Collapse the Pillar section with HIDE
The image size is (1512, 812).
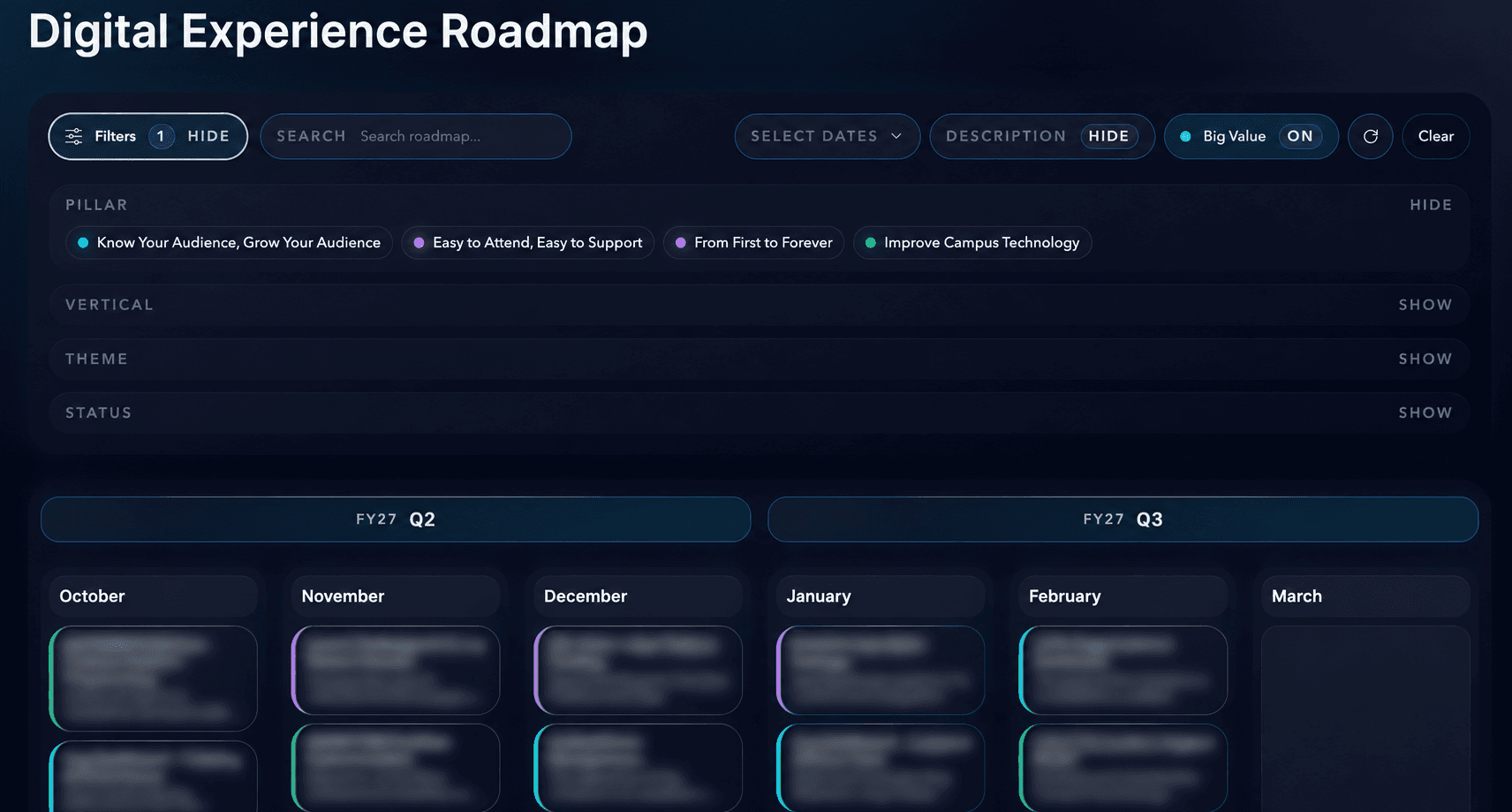tap(1431, 205)
